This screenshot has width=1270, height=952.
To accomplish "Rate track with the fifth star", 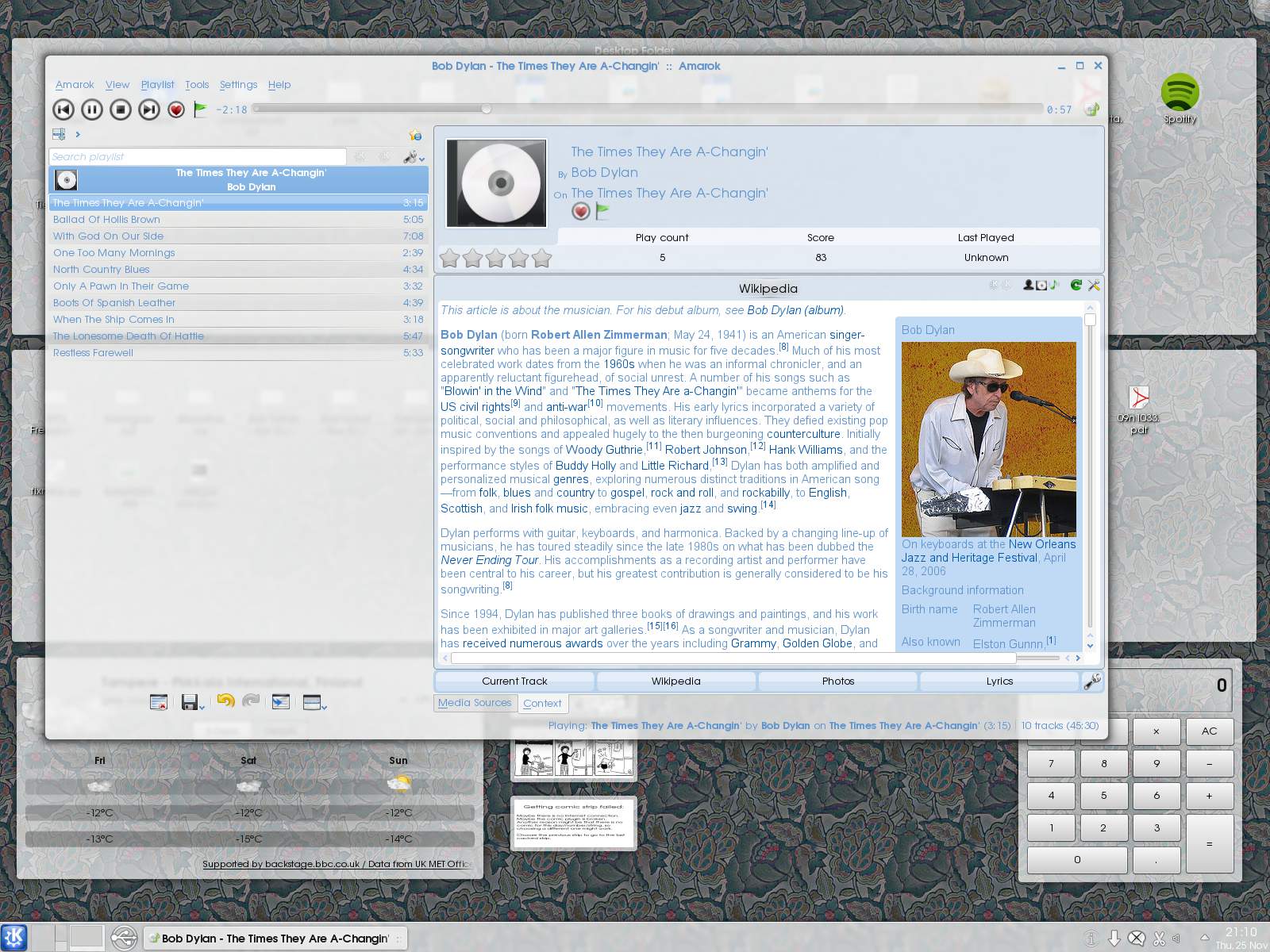I will (542, 258).
